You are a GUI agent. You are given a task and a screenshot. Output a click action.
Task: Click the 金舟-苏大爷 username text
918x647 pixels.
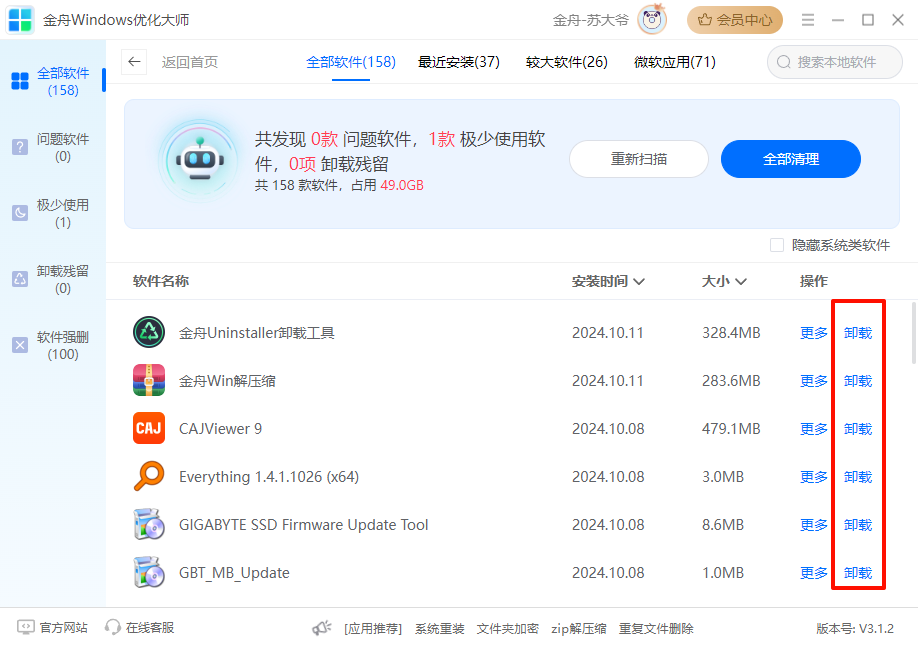590,20
